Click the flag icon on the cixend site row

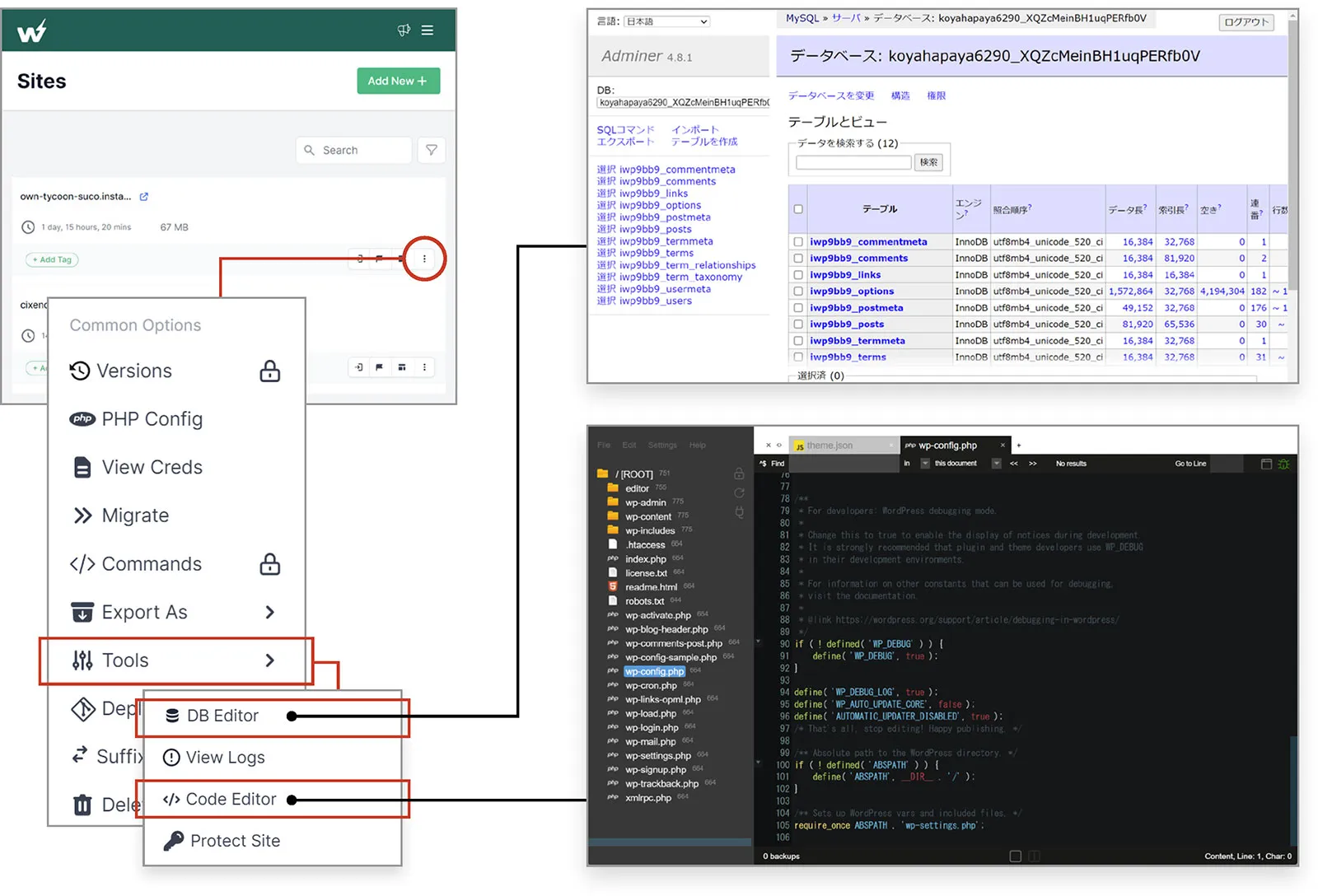pos(378,367)
